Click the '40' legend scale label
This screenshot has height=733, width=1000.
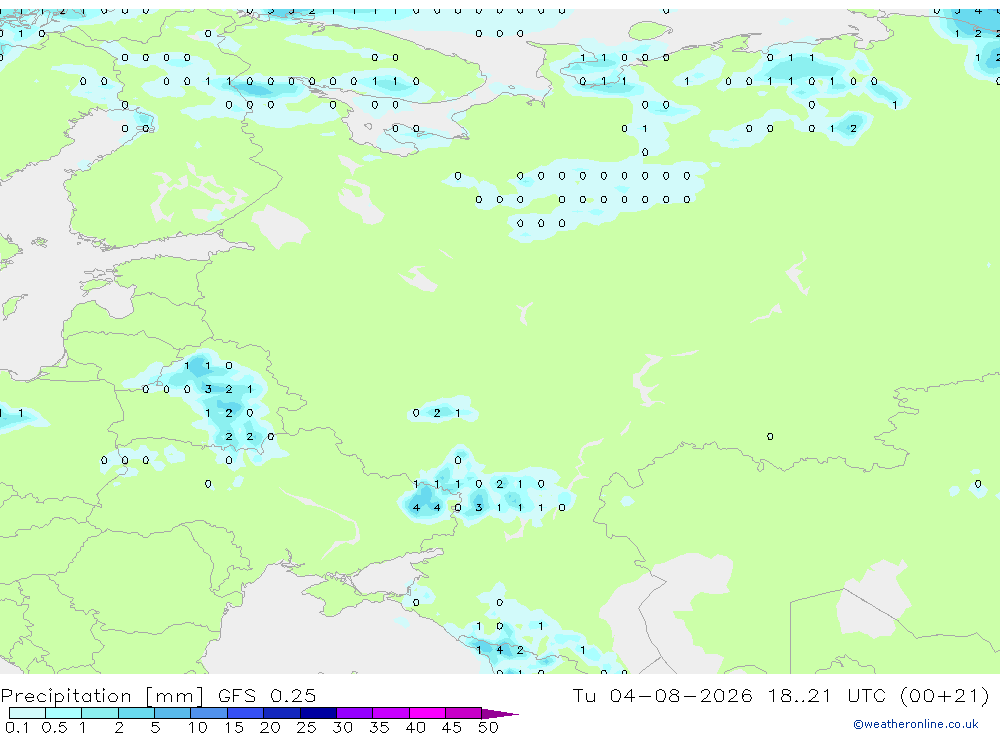(x=416, y=727)
